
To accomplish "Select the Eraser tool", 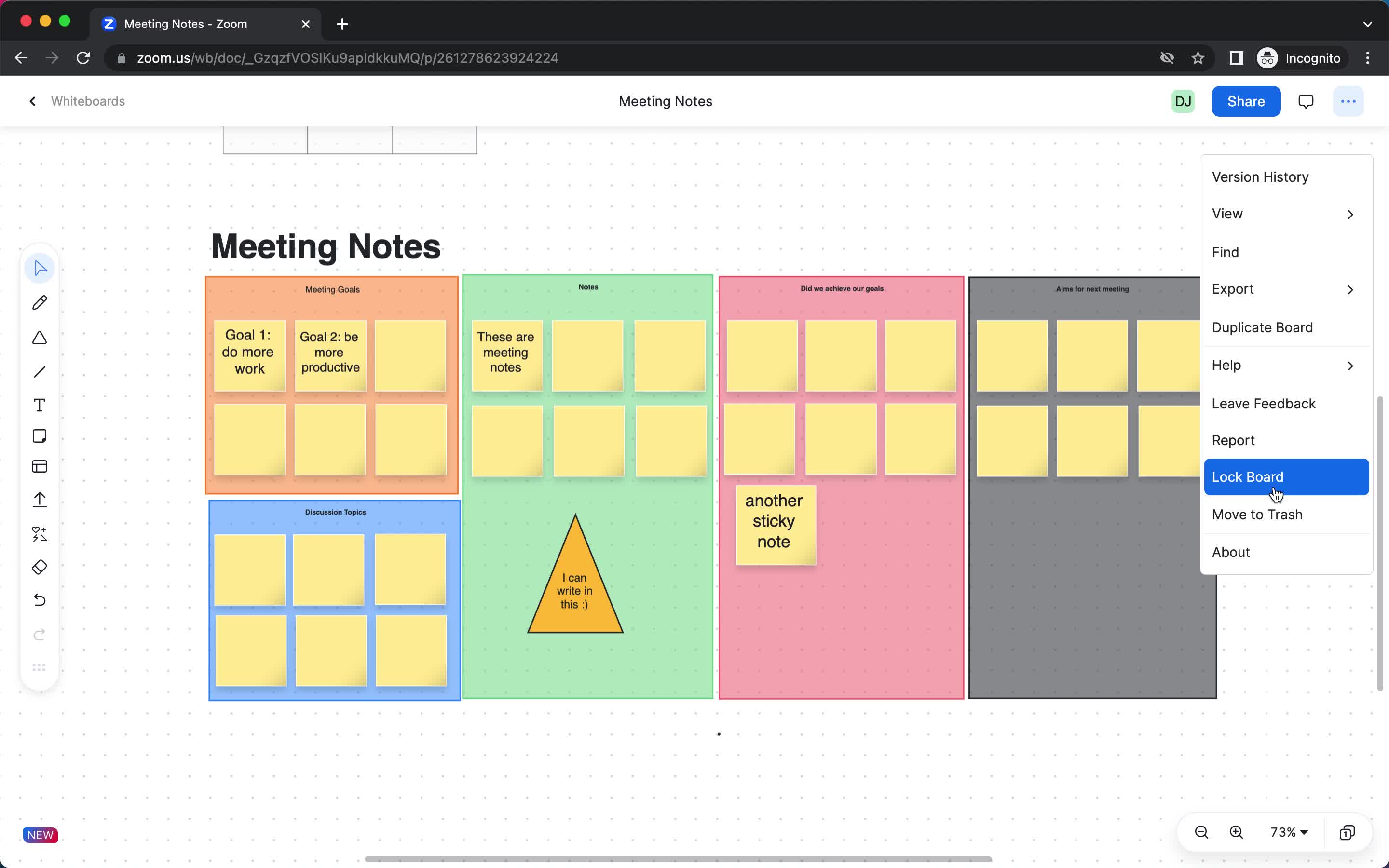I will [39, 567].
